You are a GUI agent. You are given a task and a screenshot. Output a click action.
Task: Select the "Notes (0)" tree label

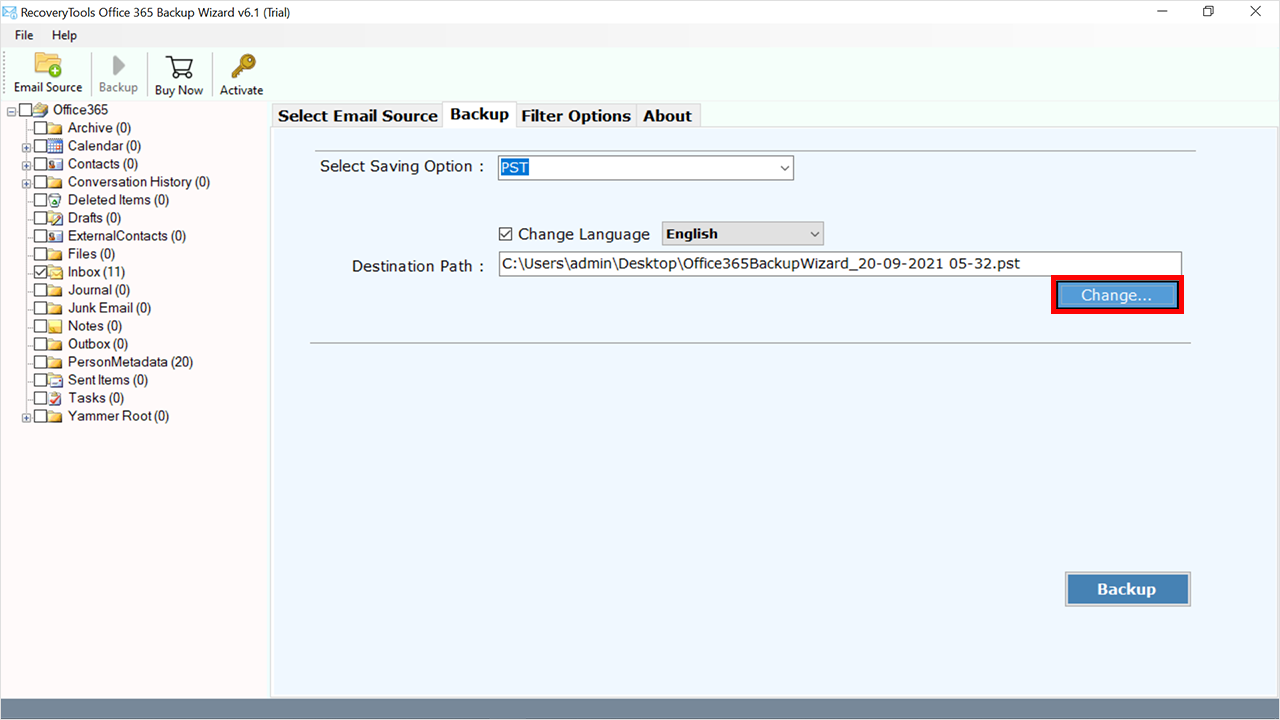(95, 326)
